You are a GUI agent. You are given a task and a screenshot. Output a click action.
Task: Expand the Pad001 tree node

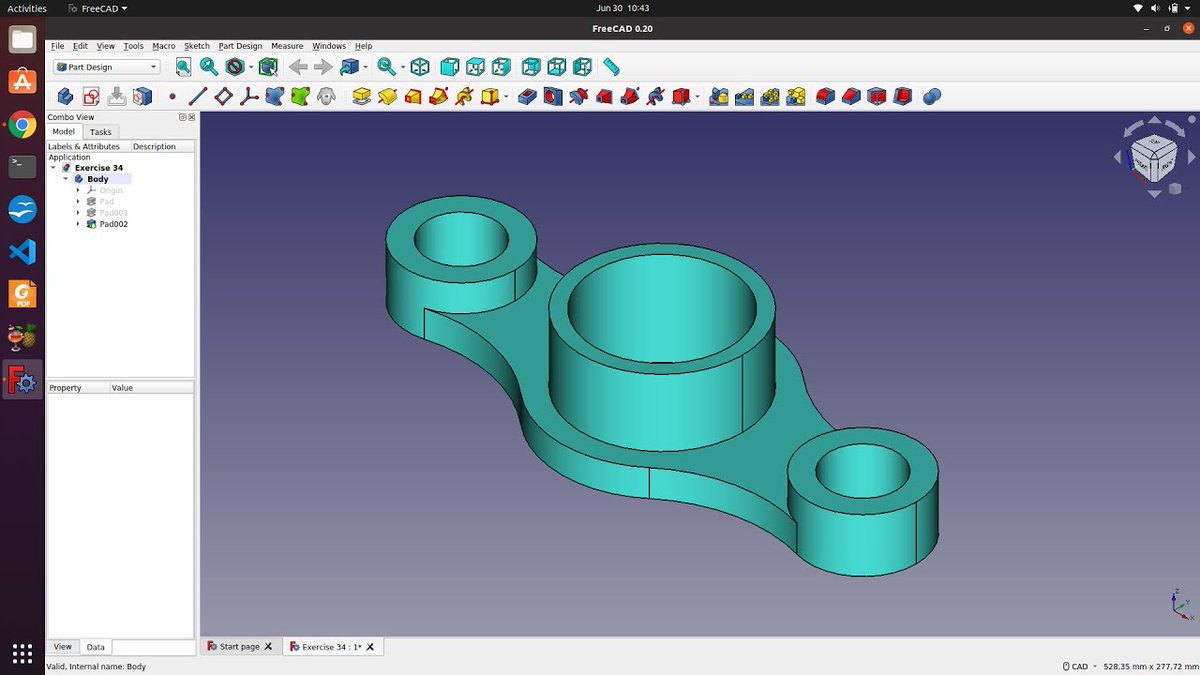click(x=78, y=213)
